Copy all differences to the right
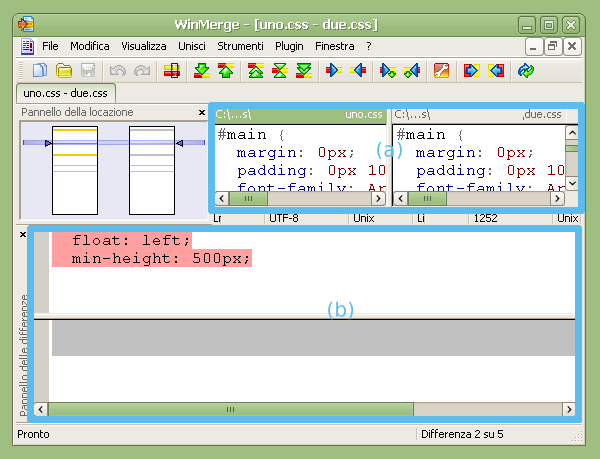The width and height of the screenshot is (600, 459). (x=471, y=70)
